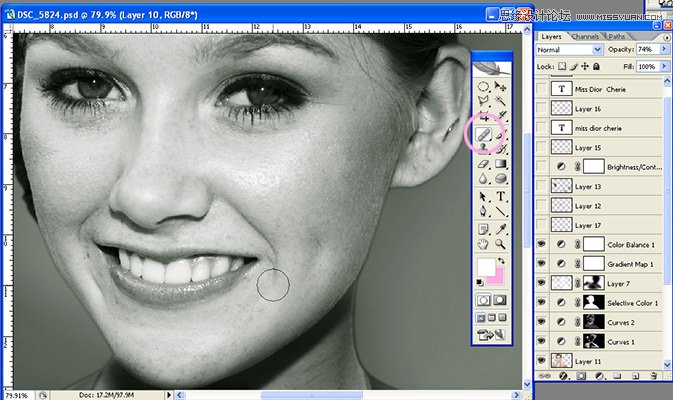The image size is (673, 400).
Task: Select the Hand tool
Action: pyautogui.click(x=484, y=244)
